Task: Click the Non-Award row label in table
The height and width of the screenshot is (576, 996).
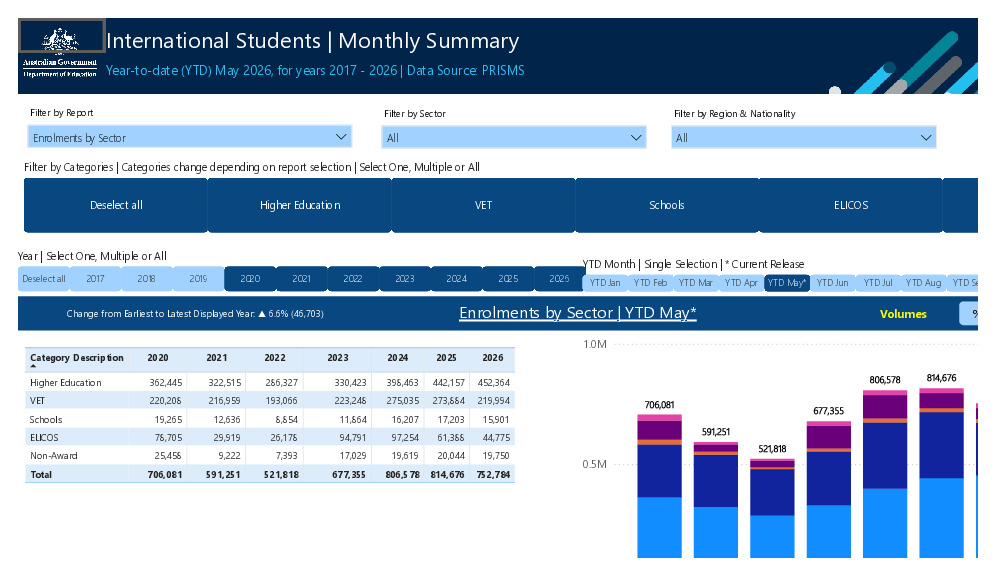Action: pos(53,456)
